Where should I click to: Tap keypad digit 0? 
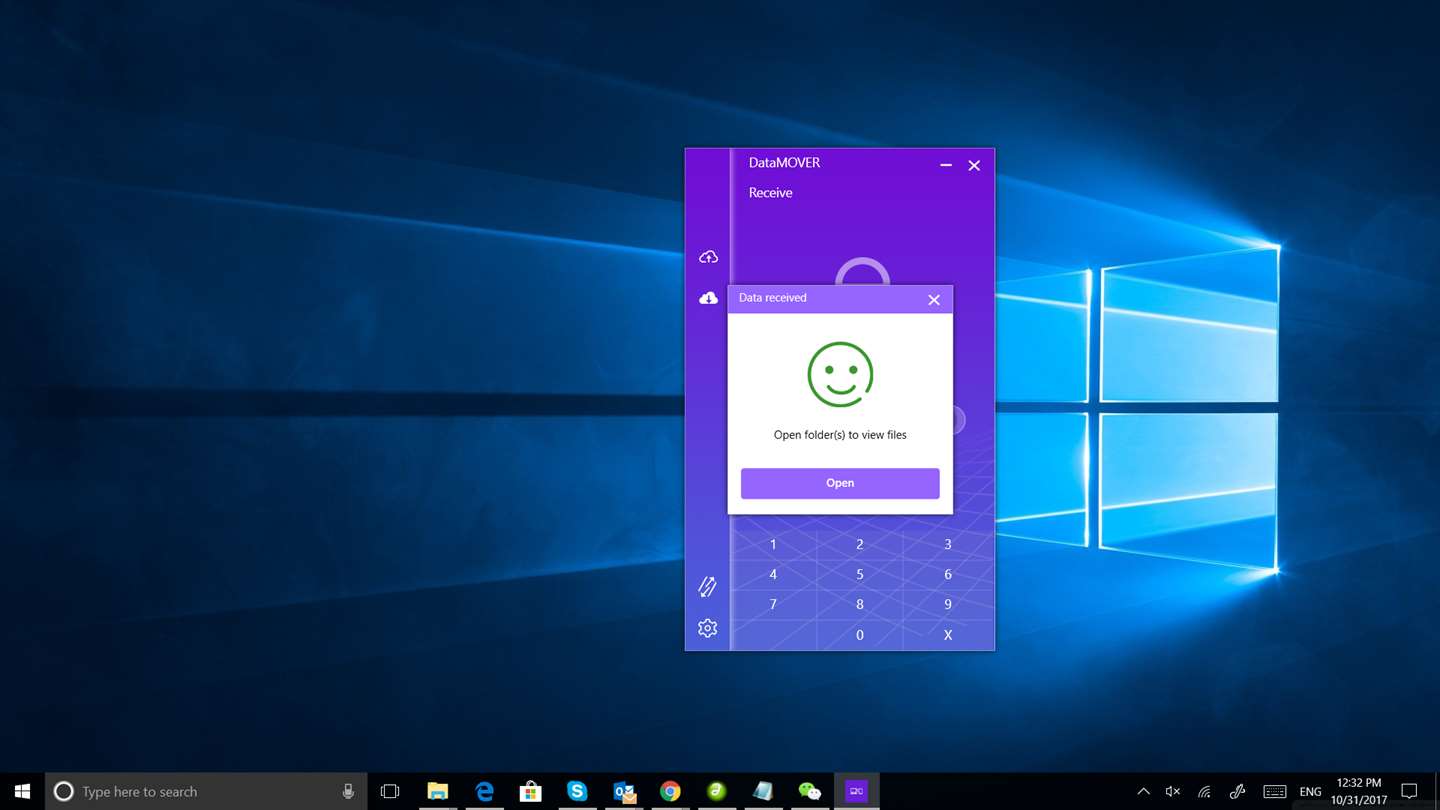pos(860,635)
